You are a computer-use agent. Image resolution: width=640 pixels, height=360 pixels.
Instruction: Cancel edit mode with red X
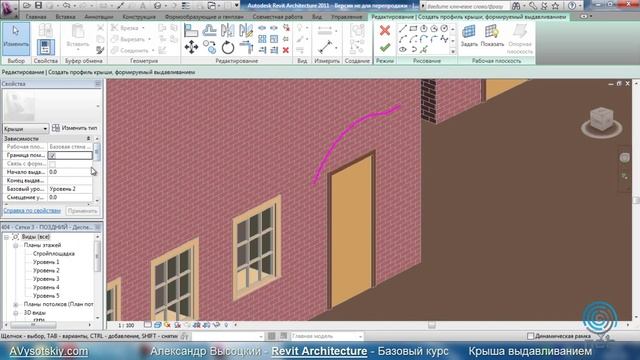pos(384,30)
